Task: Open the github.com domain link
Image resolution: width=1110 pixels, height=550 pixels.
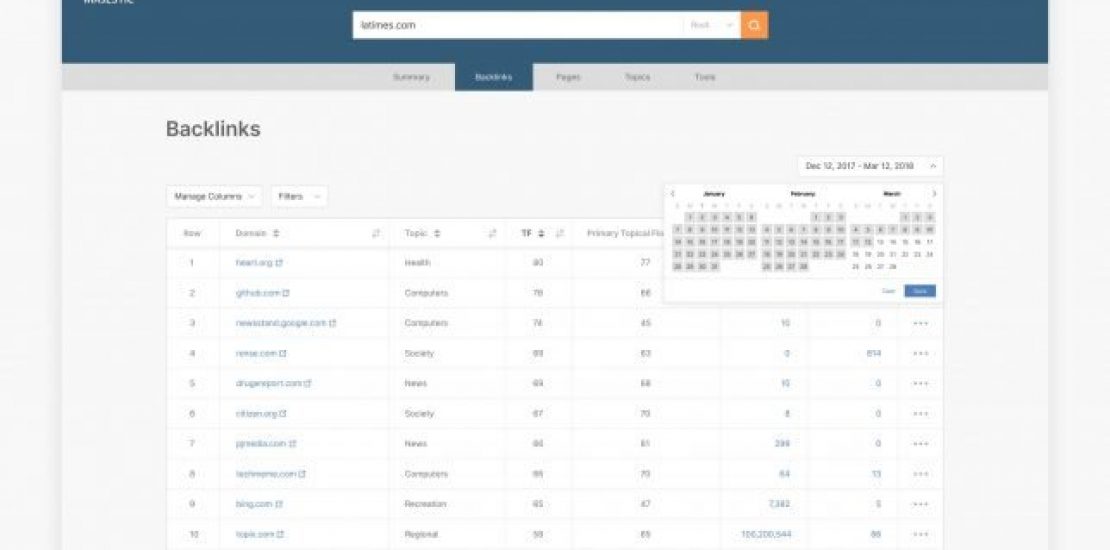Action: tap(257, 293)
